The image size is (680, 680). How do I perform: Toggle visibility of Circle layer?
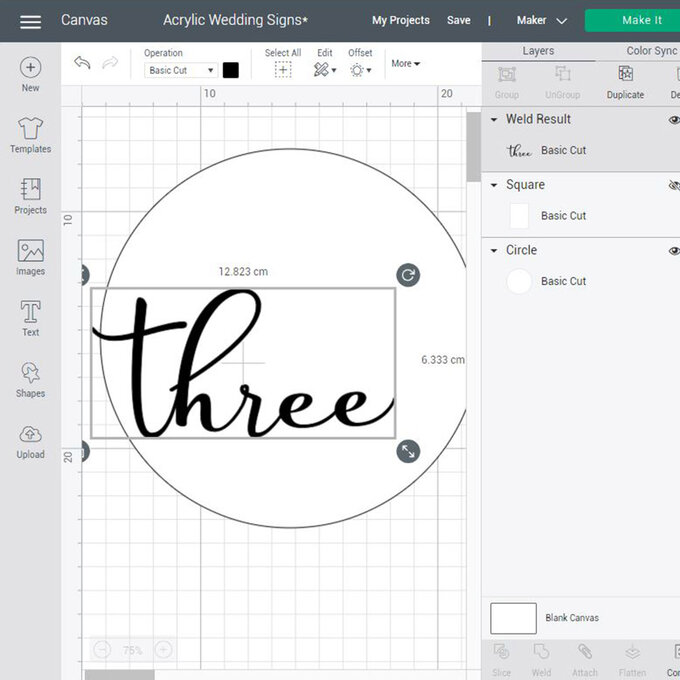[673, 251]
